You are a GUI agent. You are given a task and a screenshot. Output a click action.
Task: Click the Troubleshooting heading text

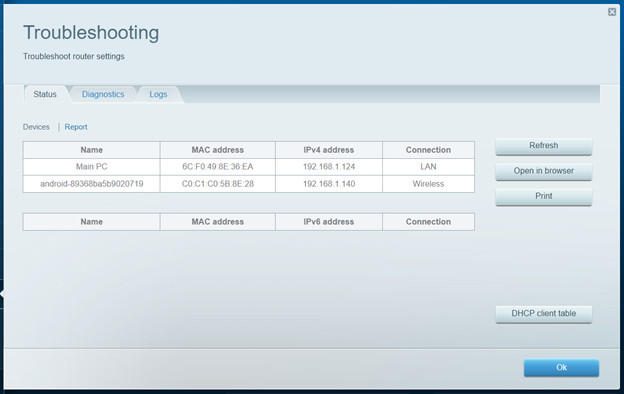coord(91,33)
